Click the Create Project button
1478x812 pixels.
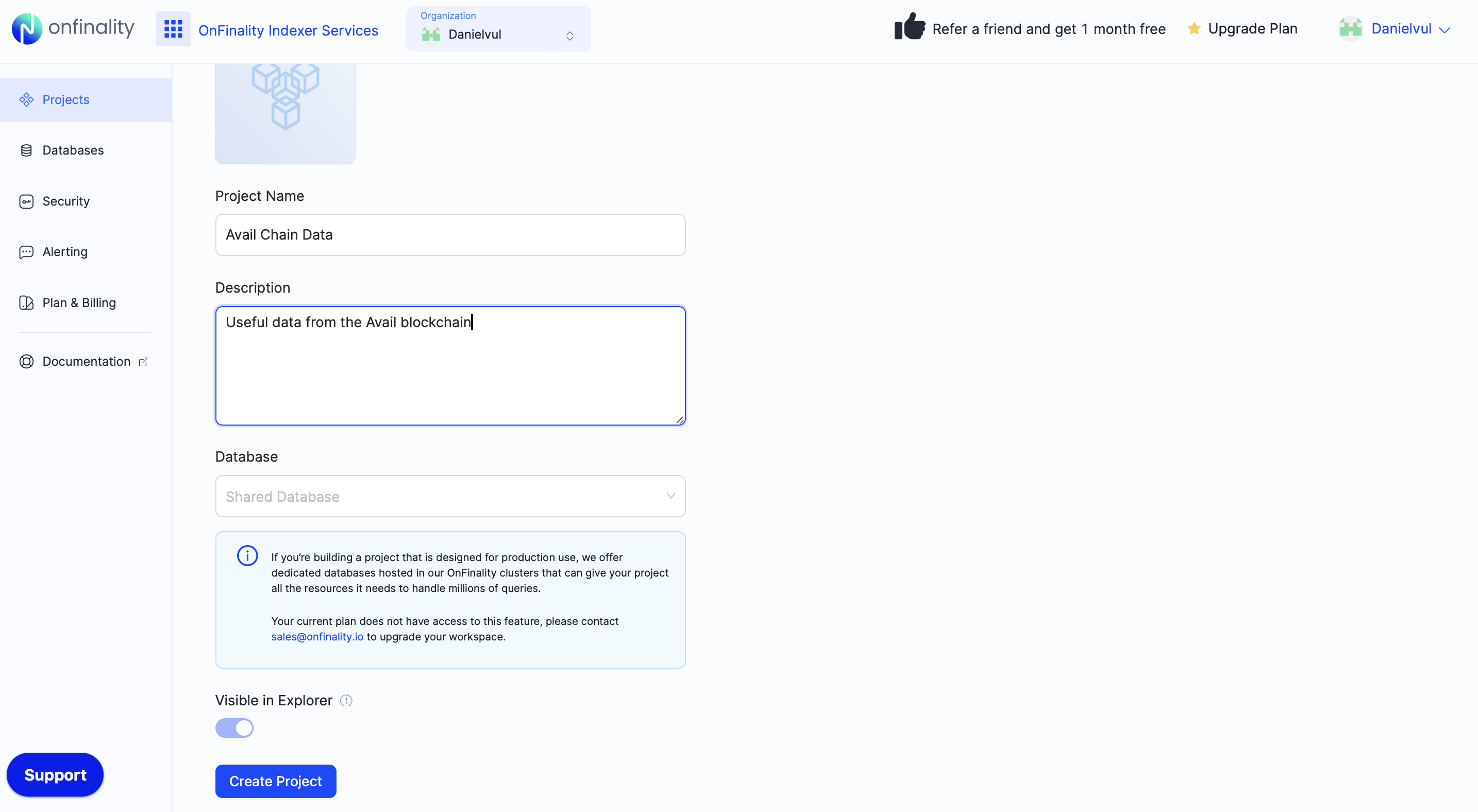pos(275,781)
